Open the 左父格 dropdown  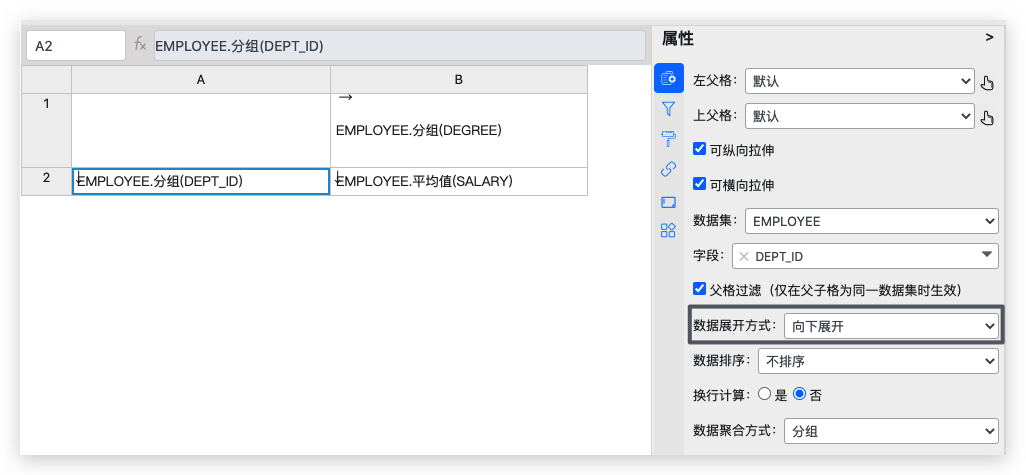[x=860, y=81]
